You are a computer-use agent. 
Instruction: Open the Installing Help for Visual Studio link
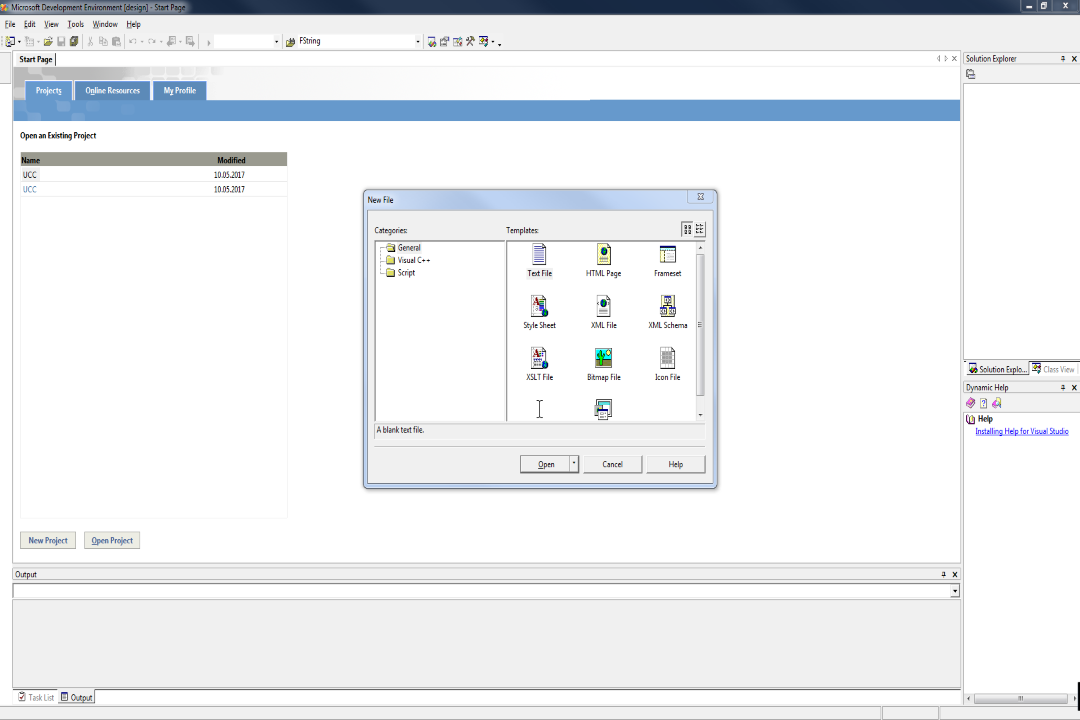click(1021, 431)
